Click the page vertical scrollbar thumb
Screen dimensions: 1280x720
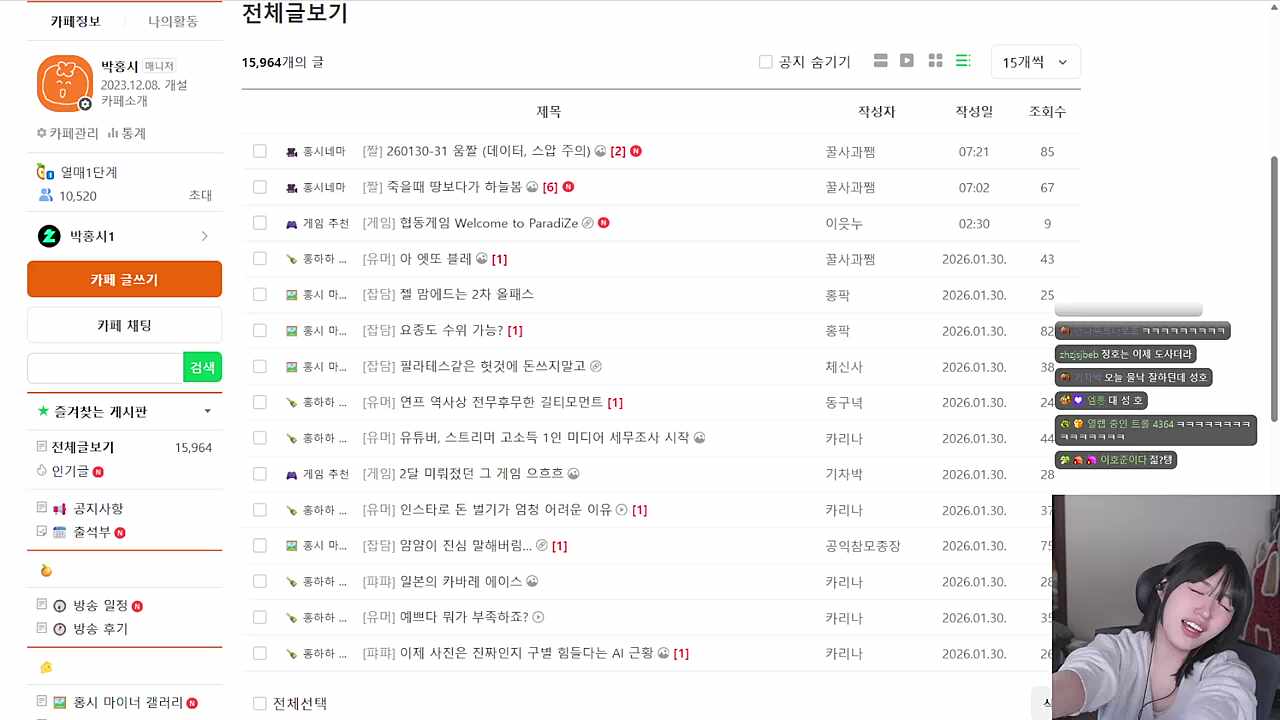coord(1273,288)
